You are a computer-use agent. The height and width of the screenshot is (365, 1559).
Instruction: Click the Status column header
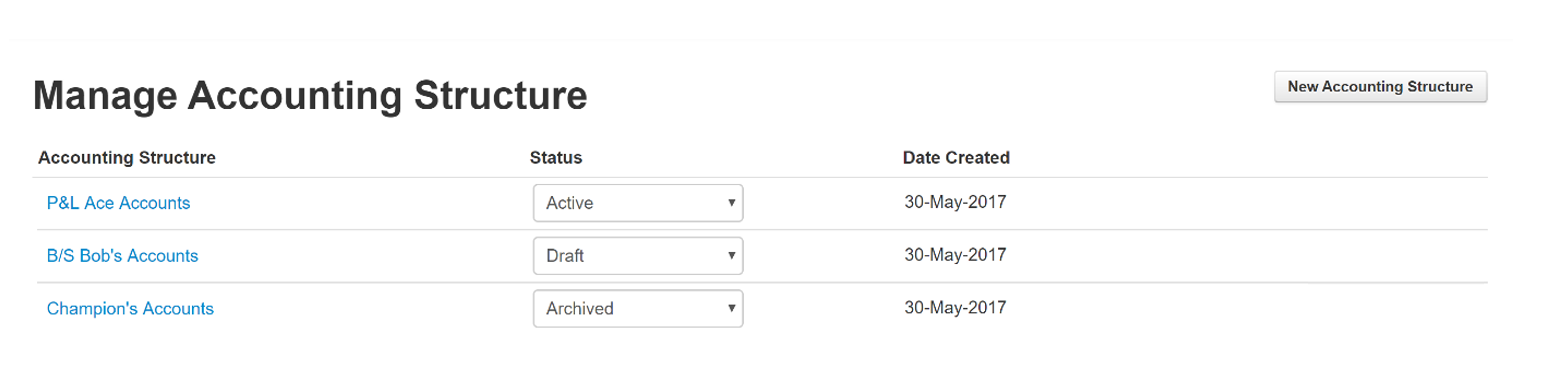(x=556, y=158)
